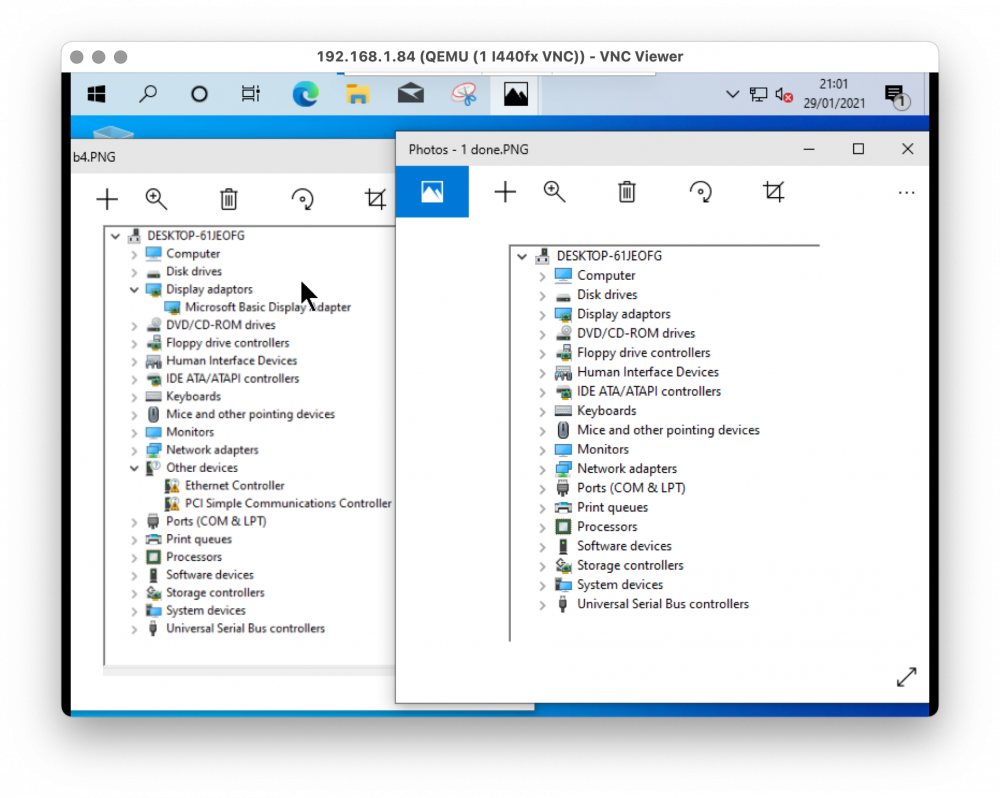Expand Network adapters in 1 done.PNG image
The width and height of the screenshot is (1000, 798).
(x=542, y=469)
